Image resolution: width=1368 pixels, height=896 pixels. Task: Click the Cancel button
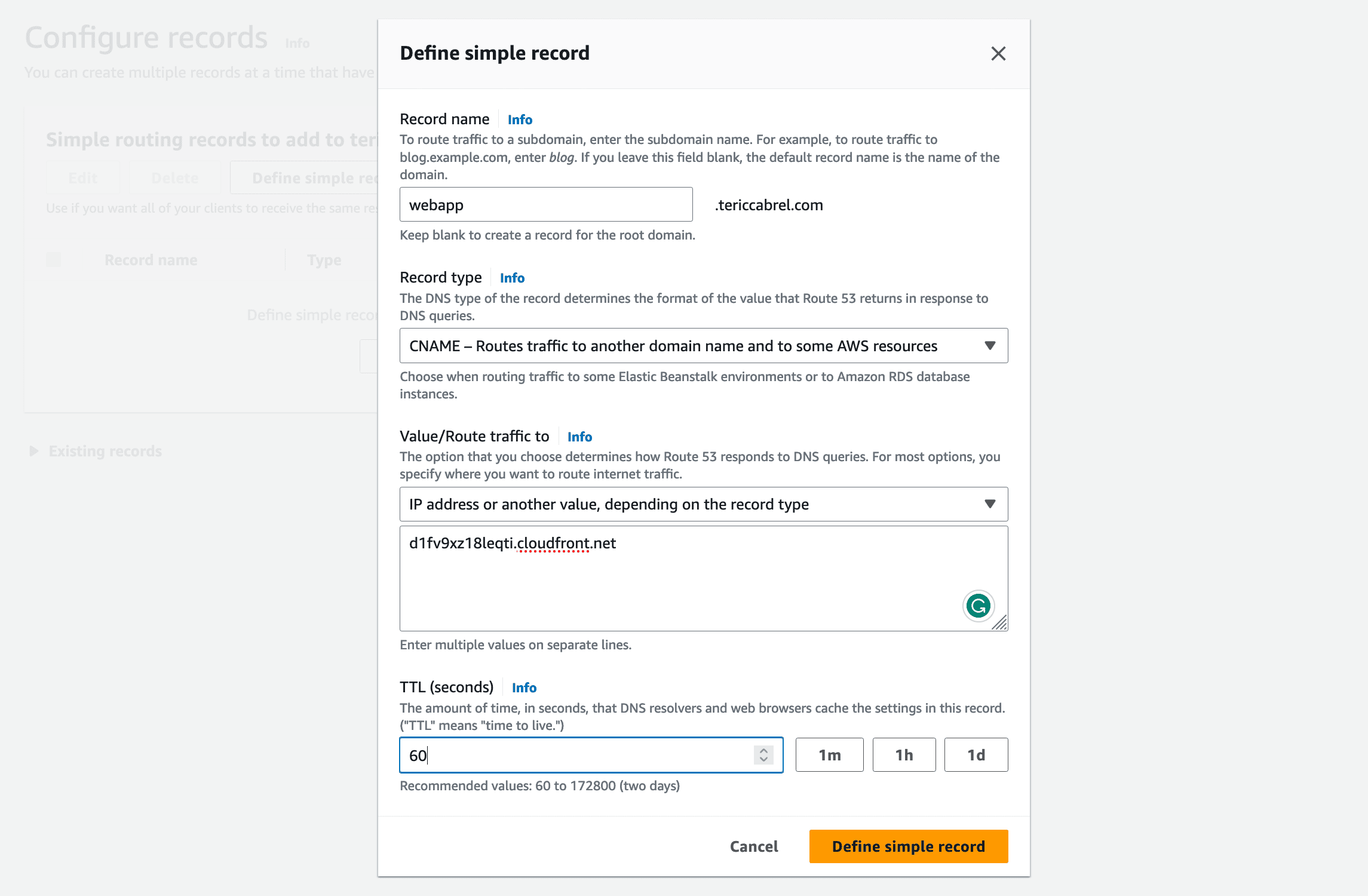pos(753,846)
